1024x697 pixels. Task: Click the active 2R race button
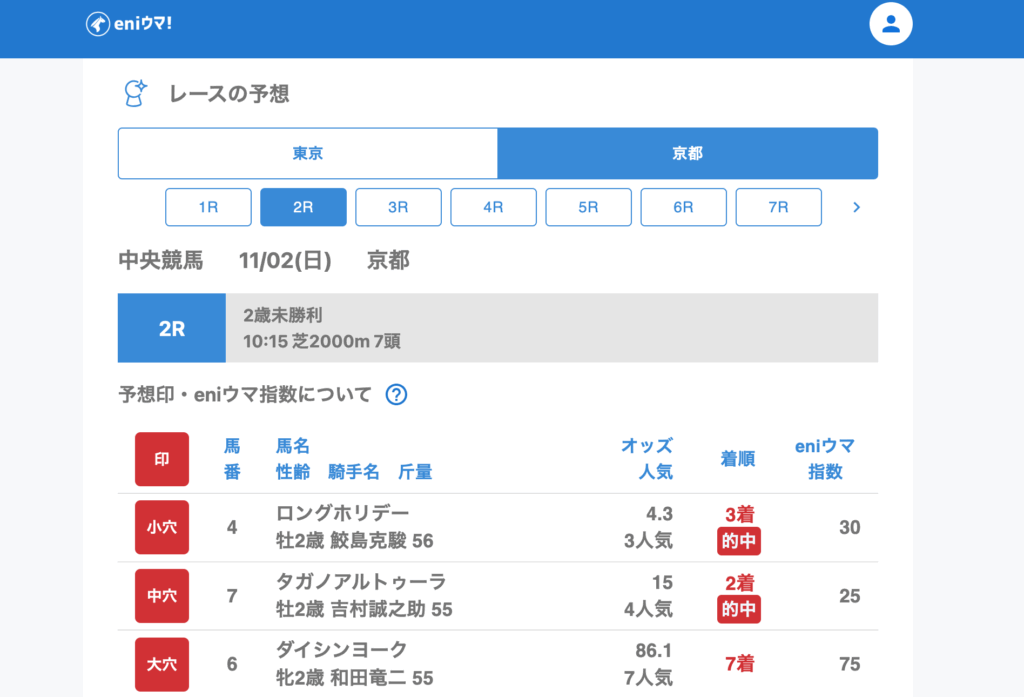pyautogui.click(x=303, y=207)
